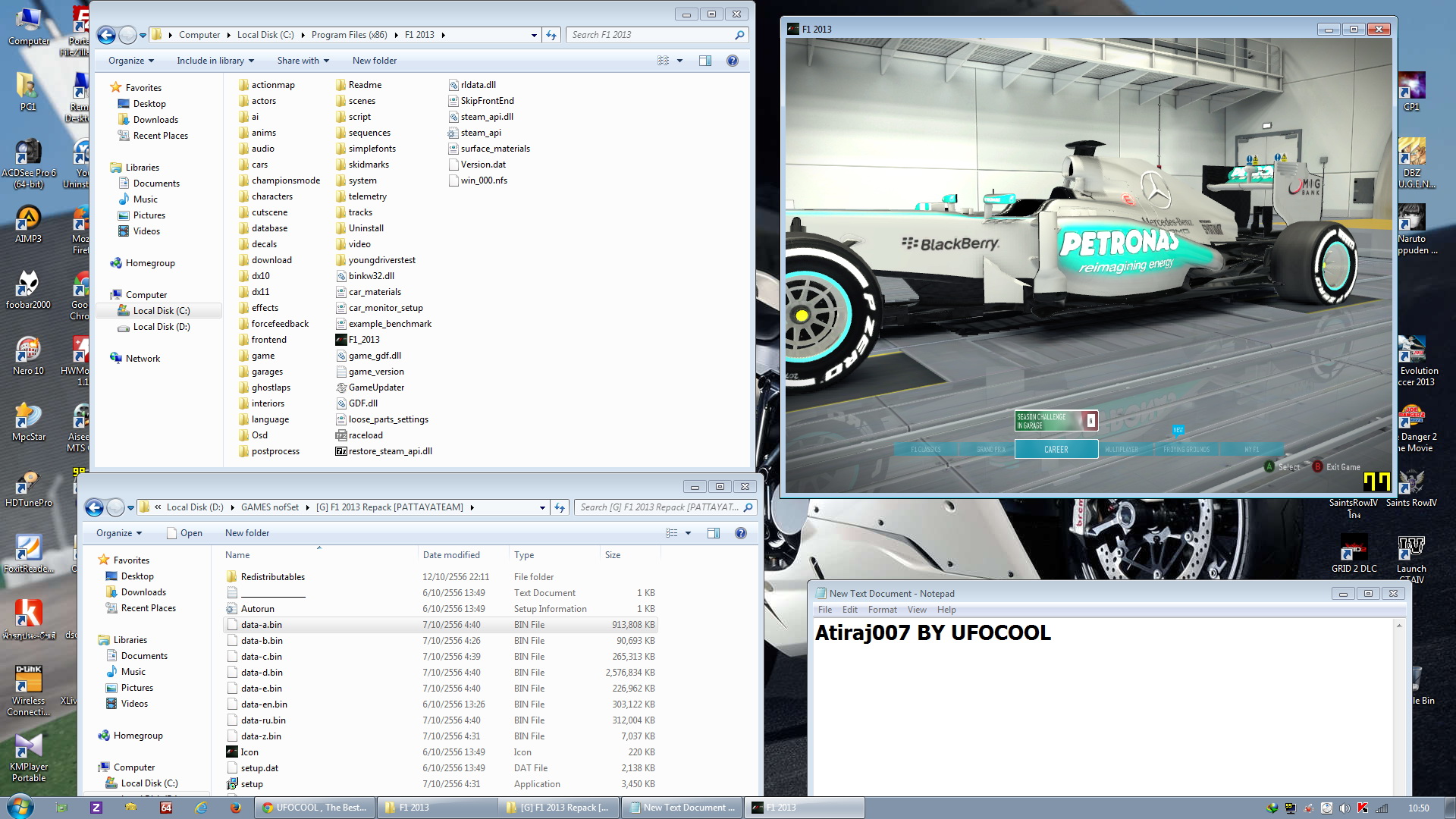Expand the Include in library dropdown
This screenshot has height=819, width=1456.
coord(215,61)
